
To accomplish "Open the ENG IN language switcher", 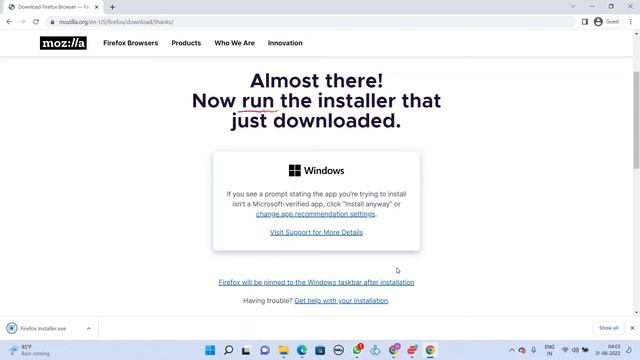I will pos(549,350).
